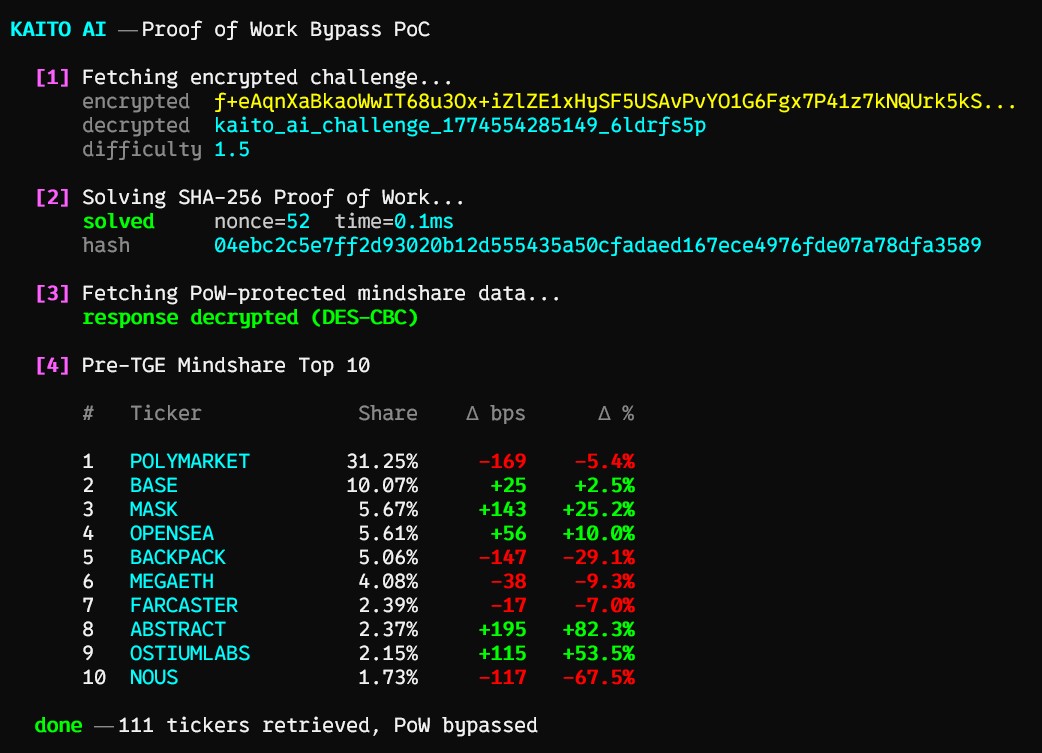Viewport: 1042px width, 753px height.
Task: Click the Δ bps column header
Action: click(496, 413)
